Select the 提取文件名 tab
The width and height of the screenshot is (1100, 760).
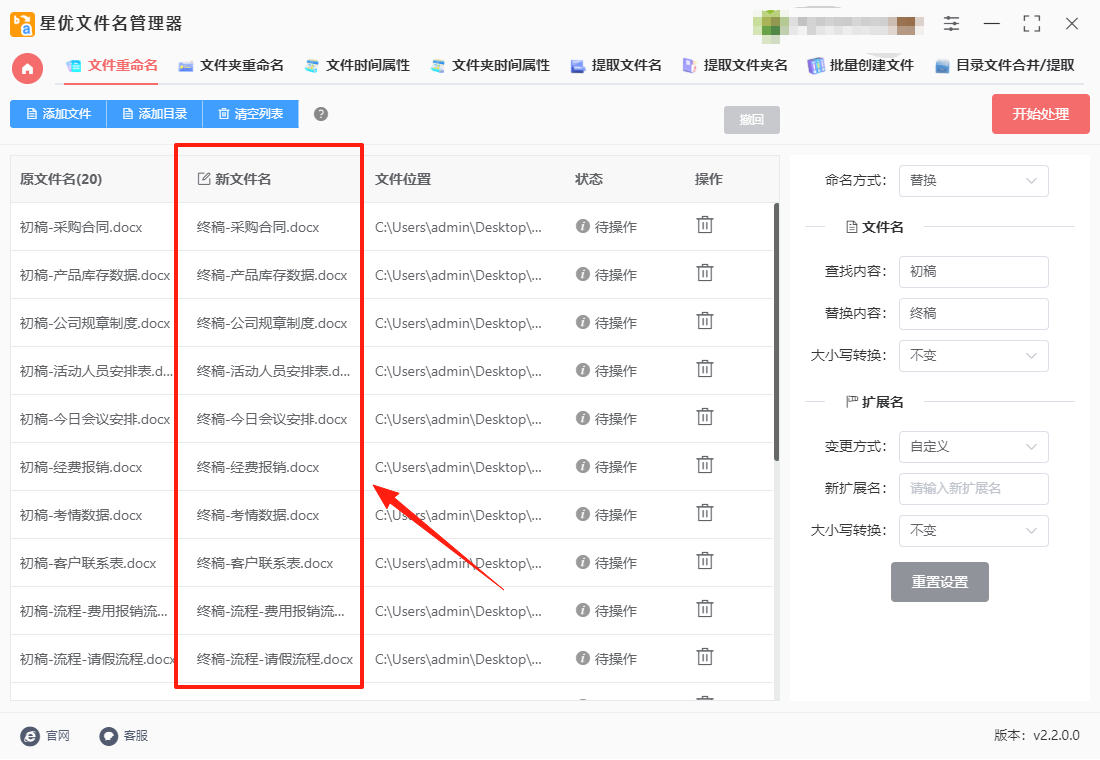pos(616,66)
